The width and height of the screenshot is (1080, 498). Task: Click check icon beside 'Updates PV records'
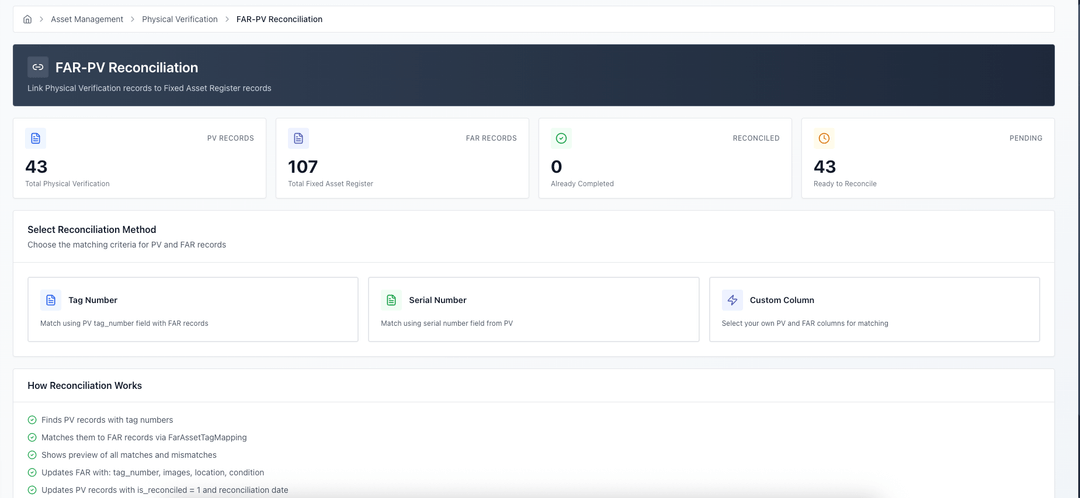tap(32, 490)
